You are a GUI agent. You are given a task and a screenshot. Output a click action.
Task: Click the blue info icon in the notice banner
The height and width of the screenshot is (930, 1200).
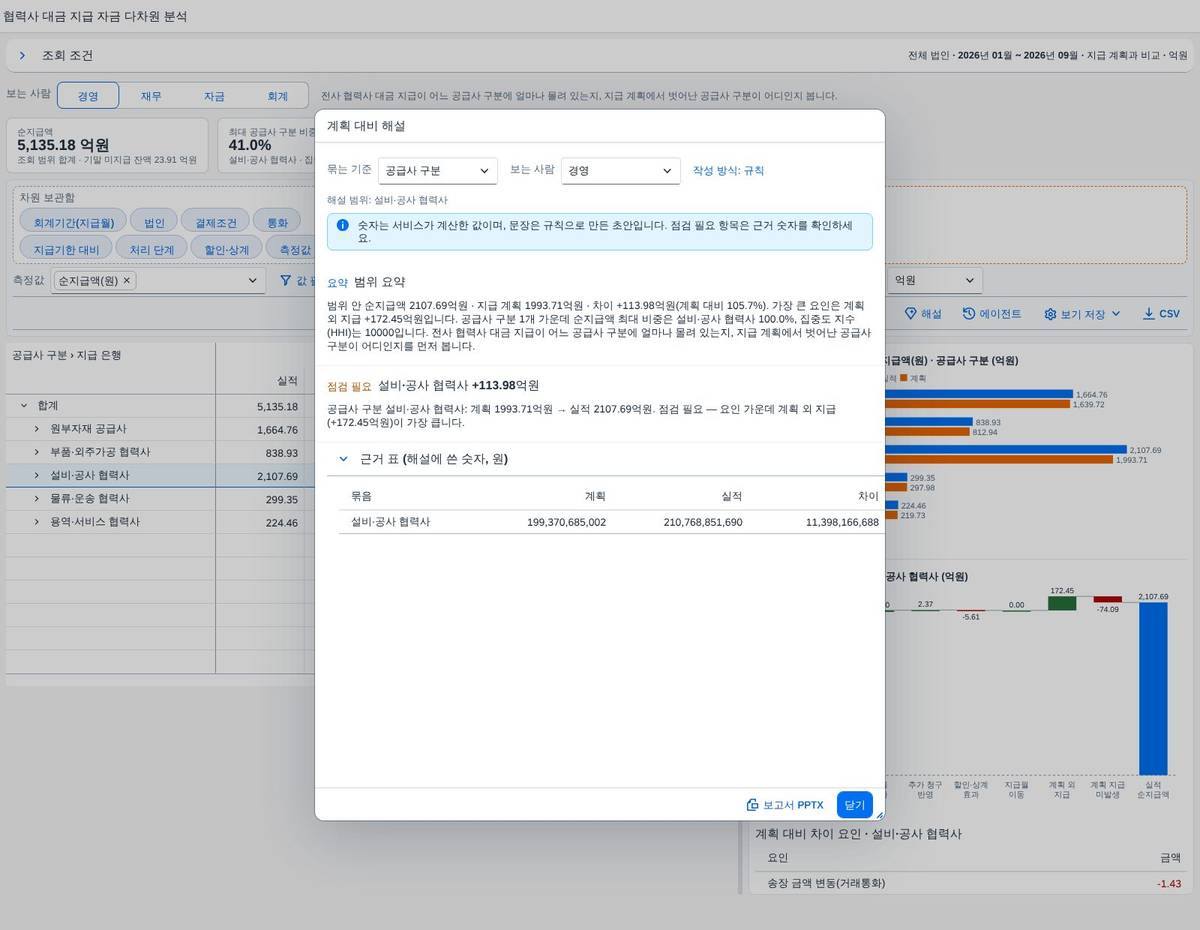click(x=343, y=226)
